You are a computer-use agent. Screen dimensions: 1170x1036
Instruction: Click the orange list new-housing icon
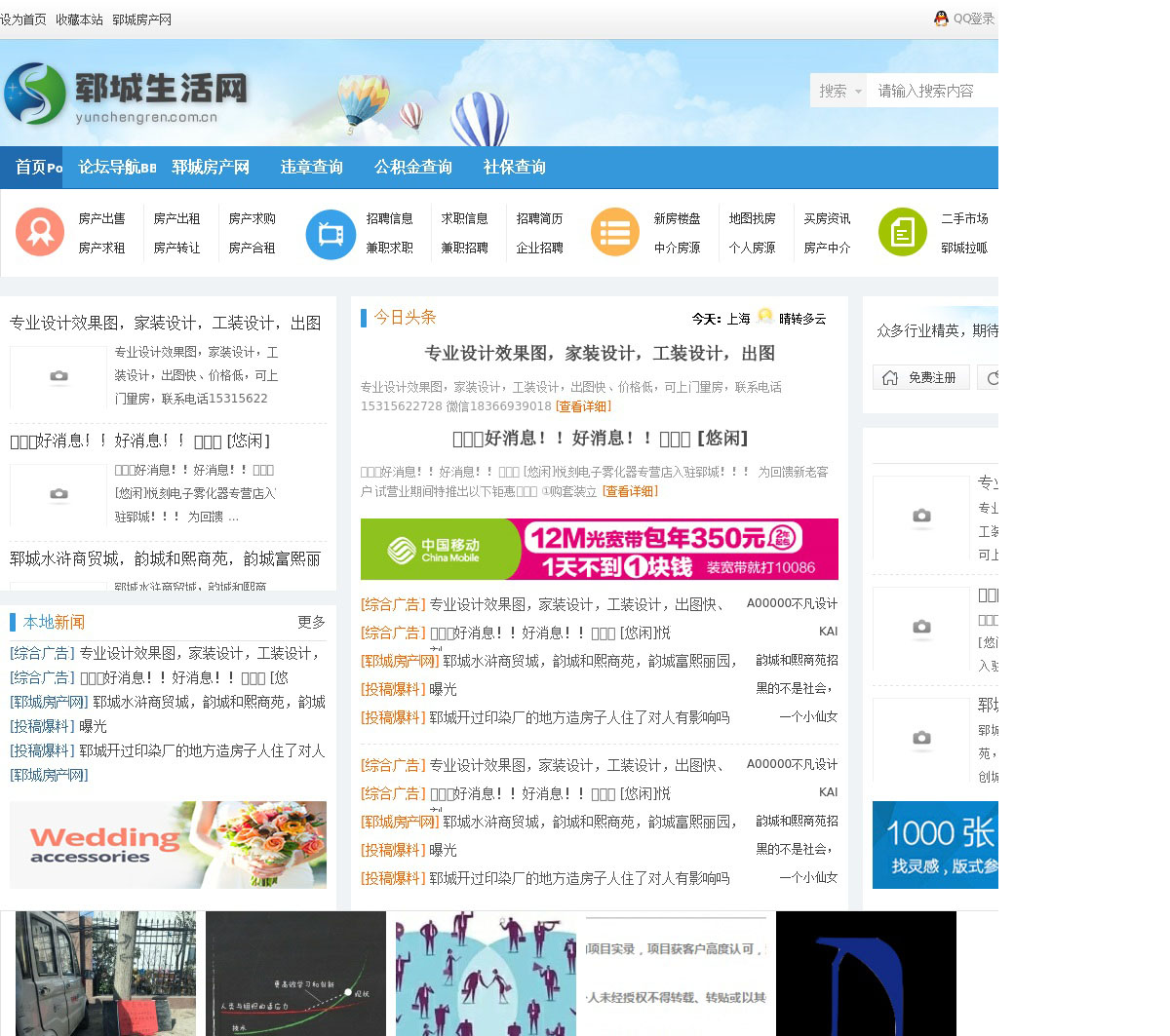click(615, 233)
